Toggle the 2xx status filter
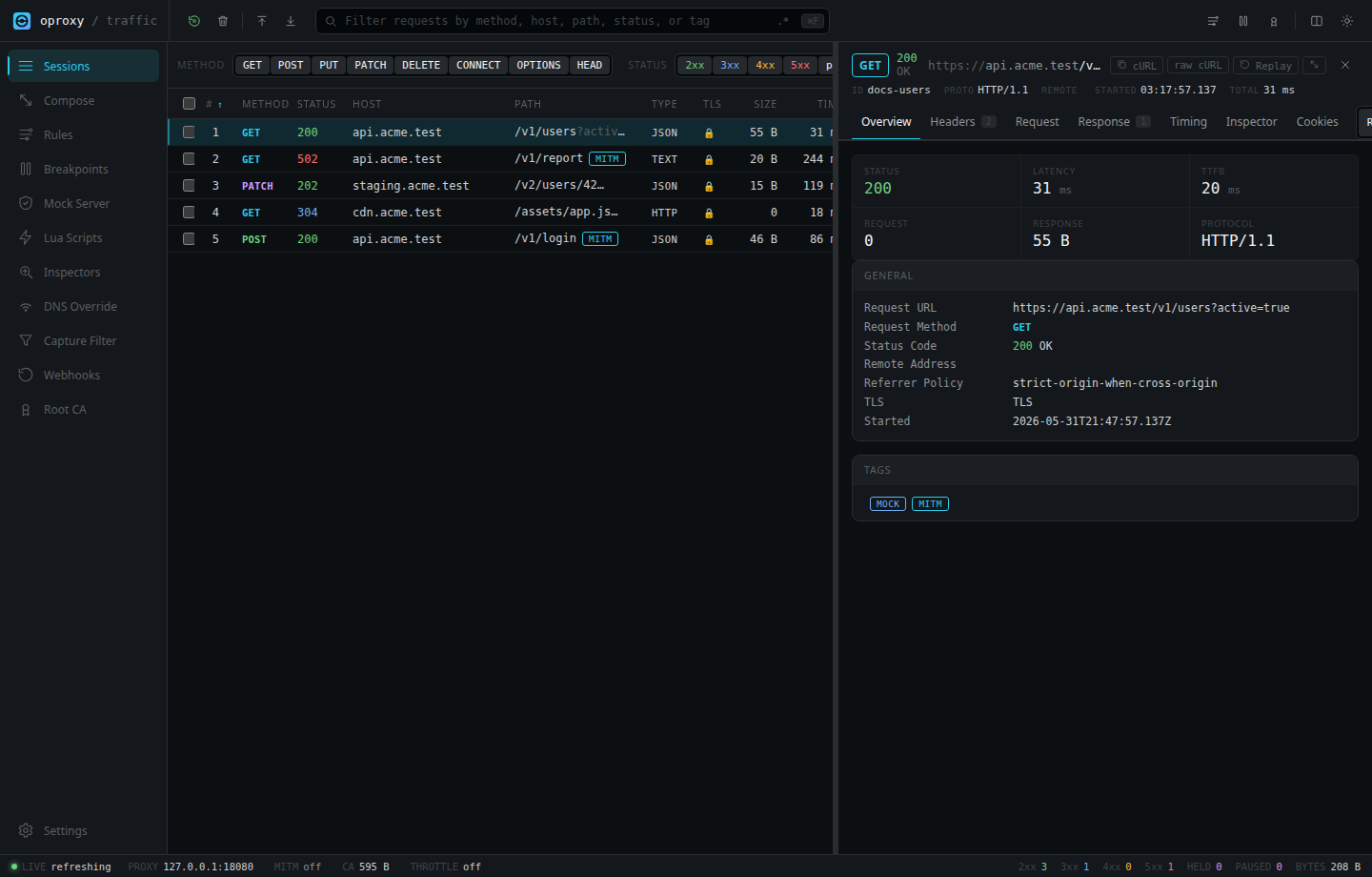The image size is (1372, 877). point(695,65)
